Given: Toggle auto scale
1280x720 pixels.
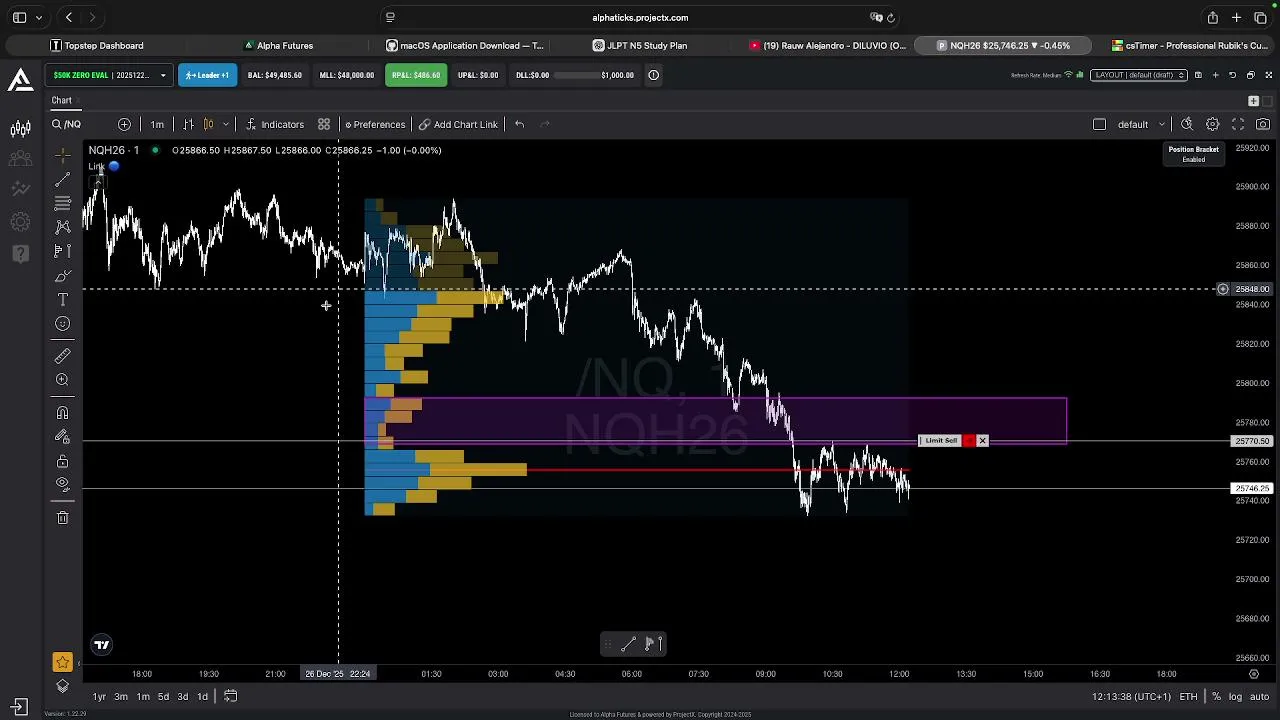Looking at the screenshot, I should (x=1259, y=697).
